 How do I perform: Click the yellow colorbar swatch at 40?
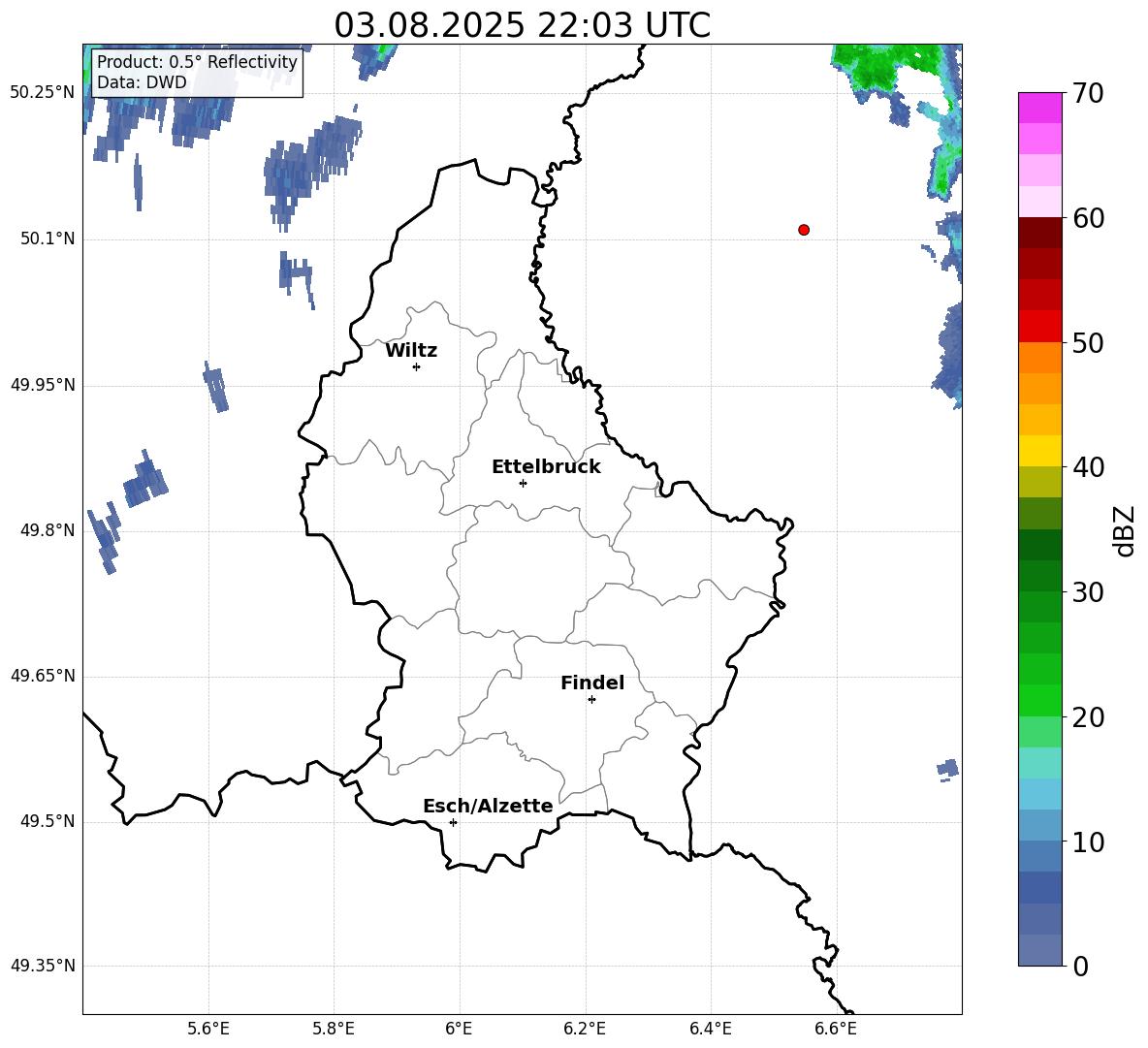click(1039, 451)
